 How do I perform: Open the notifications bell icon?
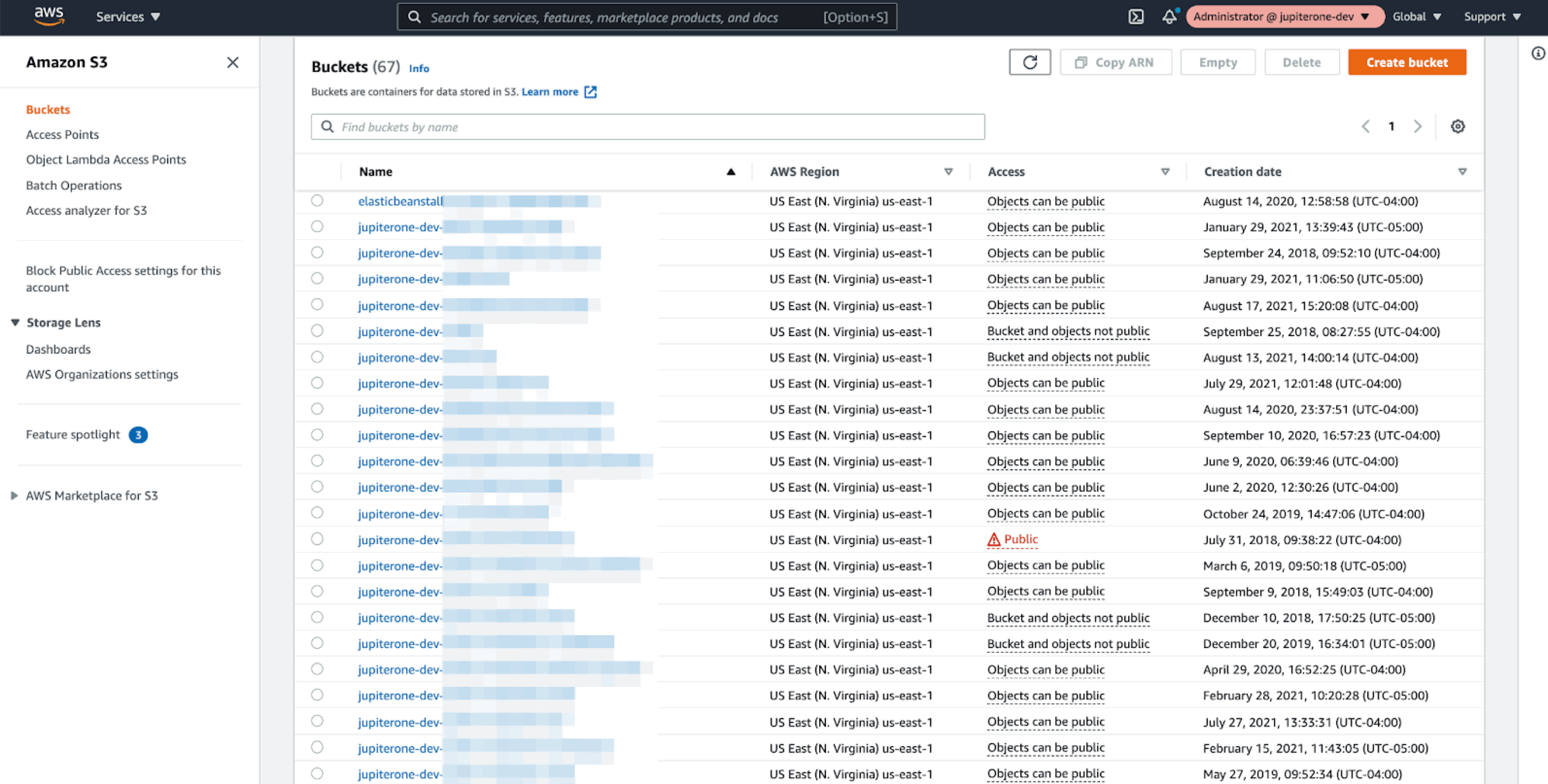1169,17
